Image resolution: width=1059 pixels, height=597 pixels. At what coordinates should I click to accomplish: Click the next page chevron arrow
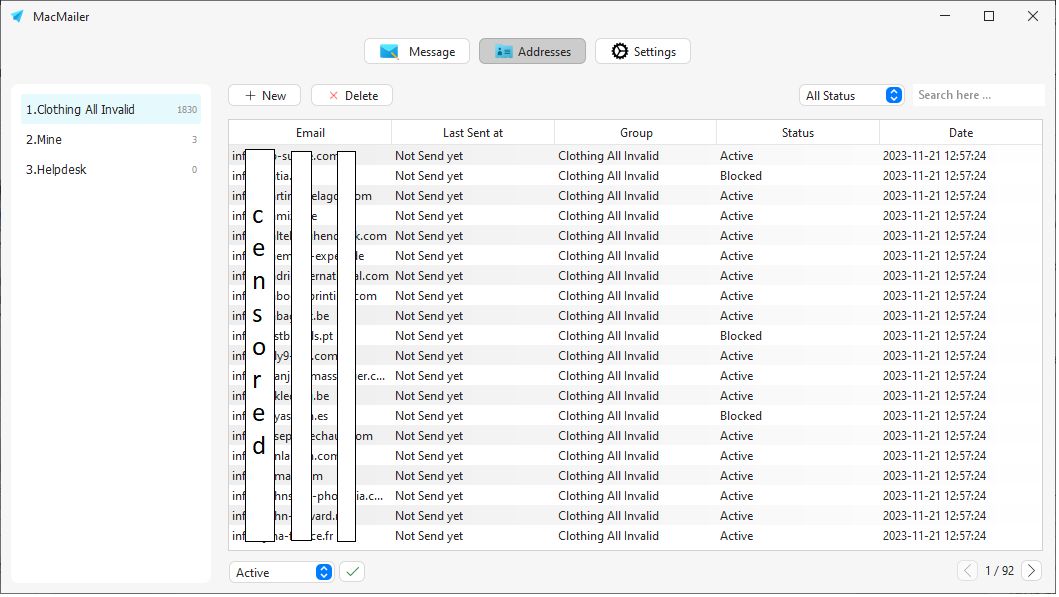1031,570
